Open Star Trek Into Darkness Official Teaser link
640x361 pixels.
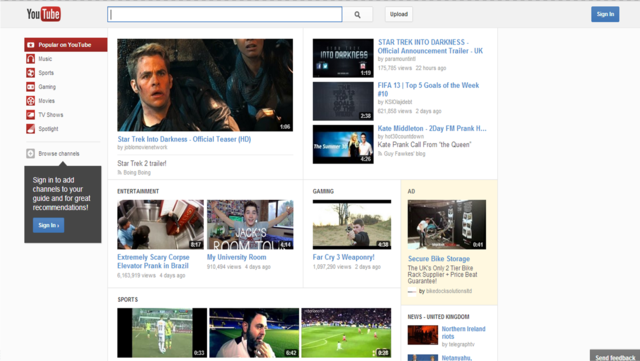184,139
